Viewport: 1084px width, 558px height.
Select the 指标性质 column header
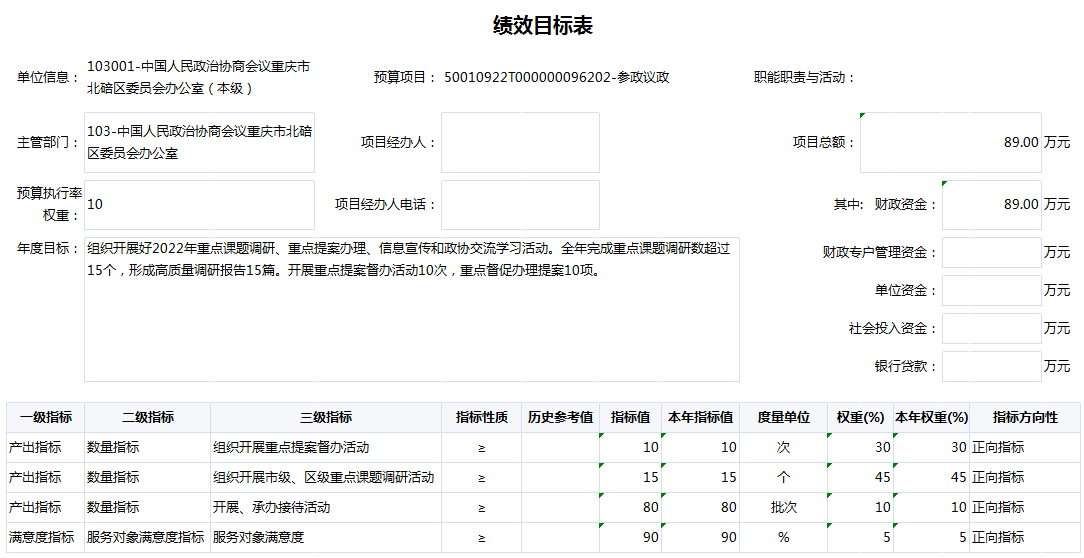481,417
